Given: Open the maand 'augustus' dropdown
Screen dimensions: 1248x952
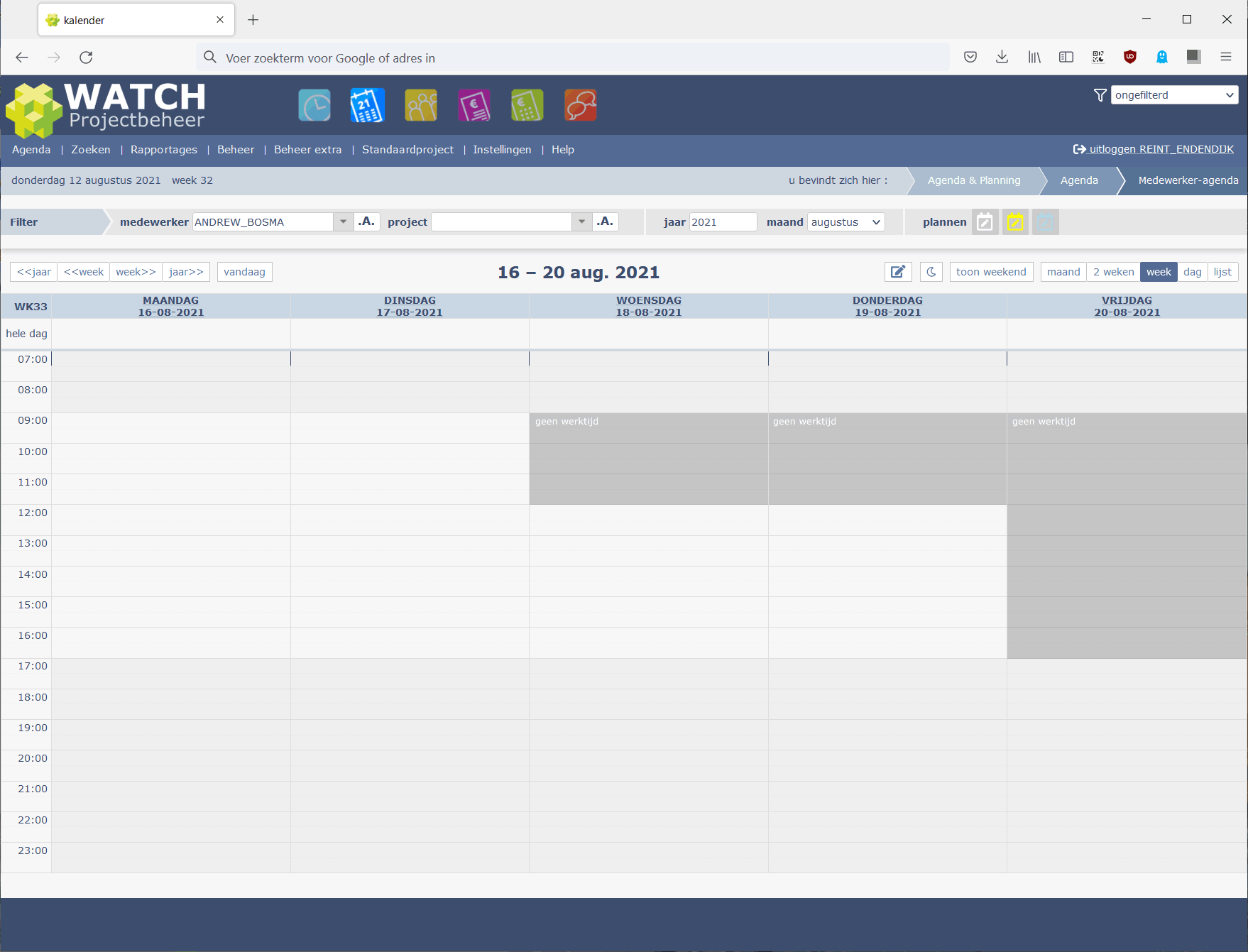Looking at the screenshot, I should (x=845, y=222).
